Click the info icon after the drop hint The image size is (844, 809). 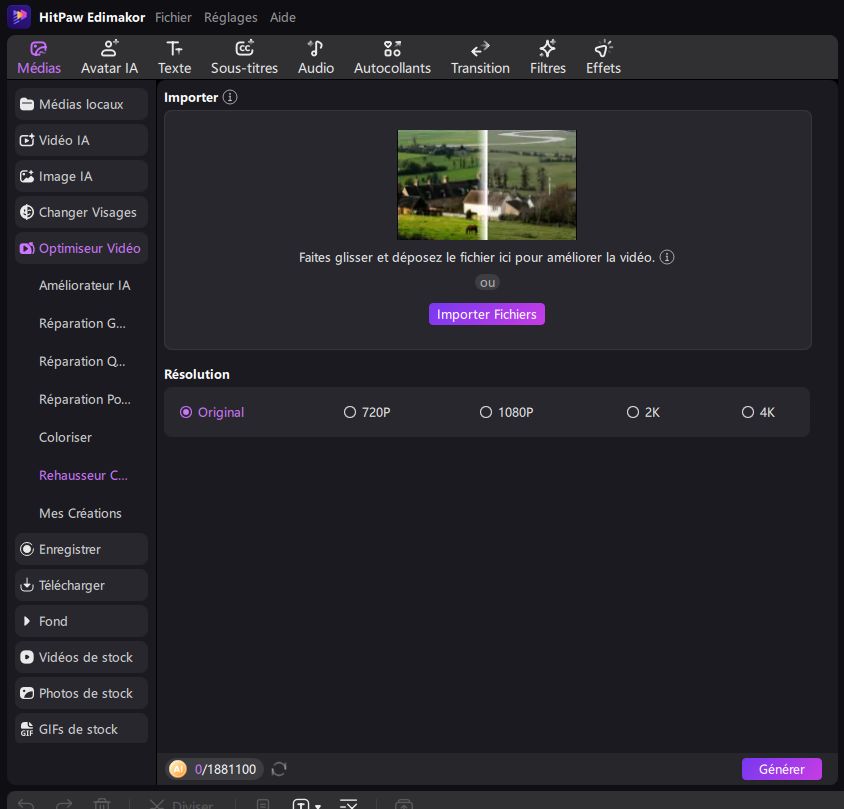click(667, 257)
